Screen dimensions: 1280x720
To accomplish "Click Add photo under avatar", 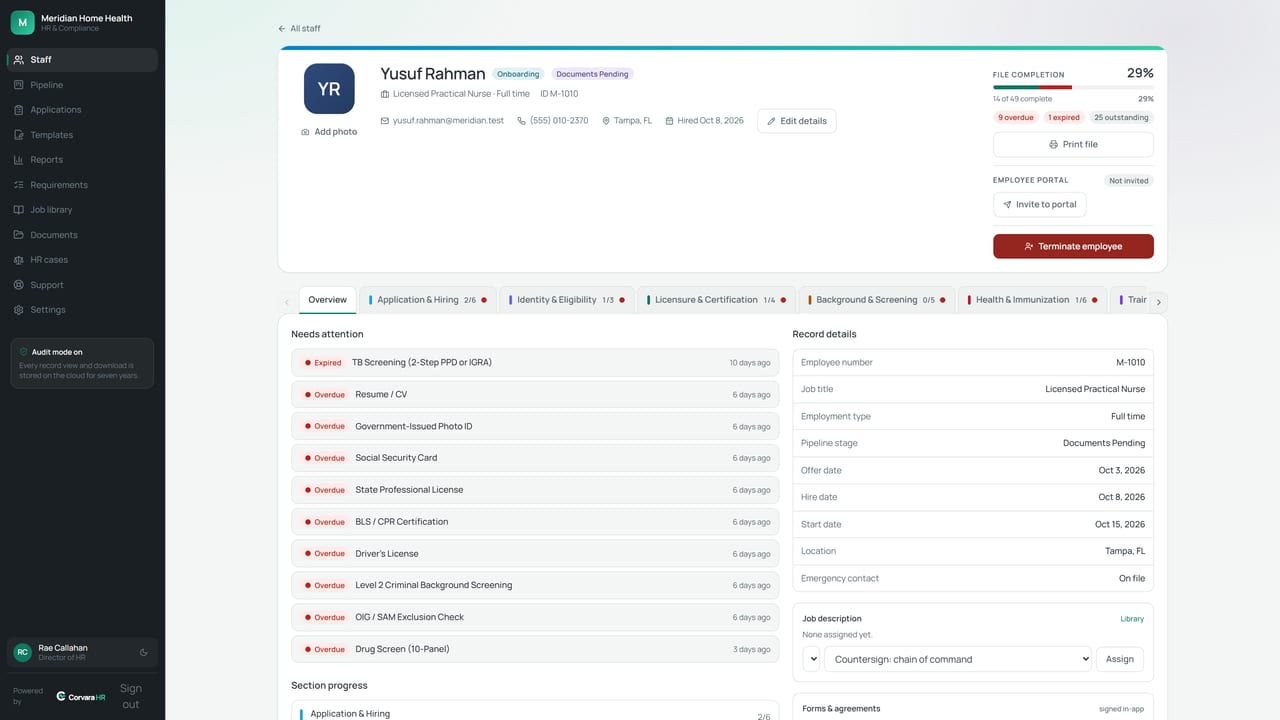I will (329, 132).
